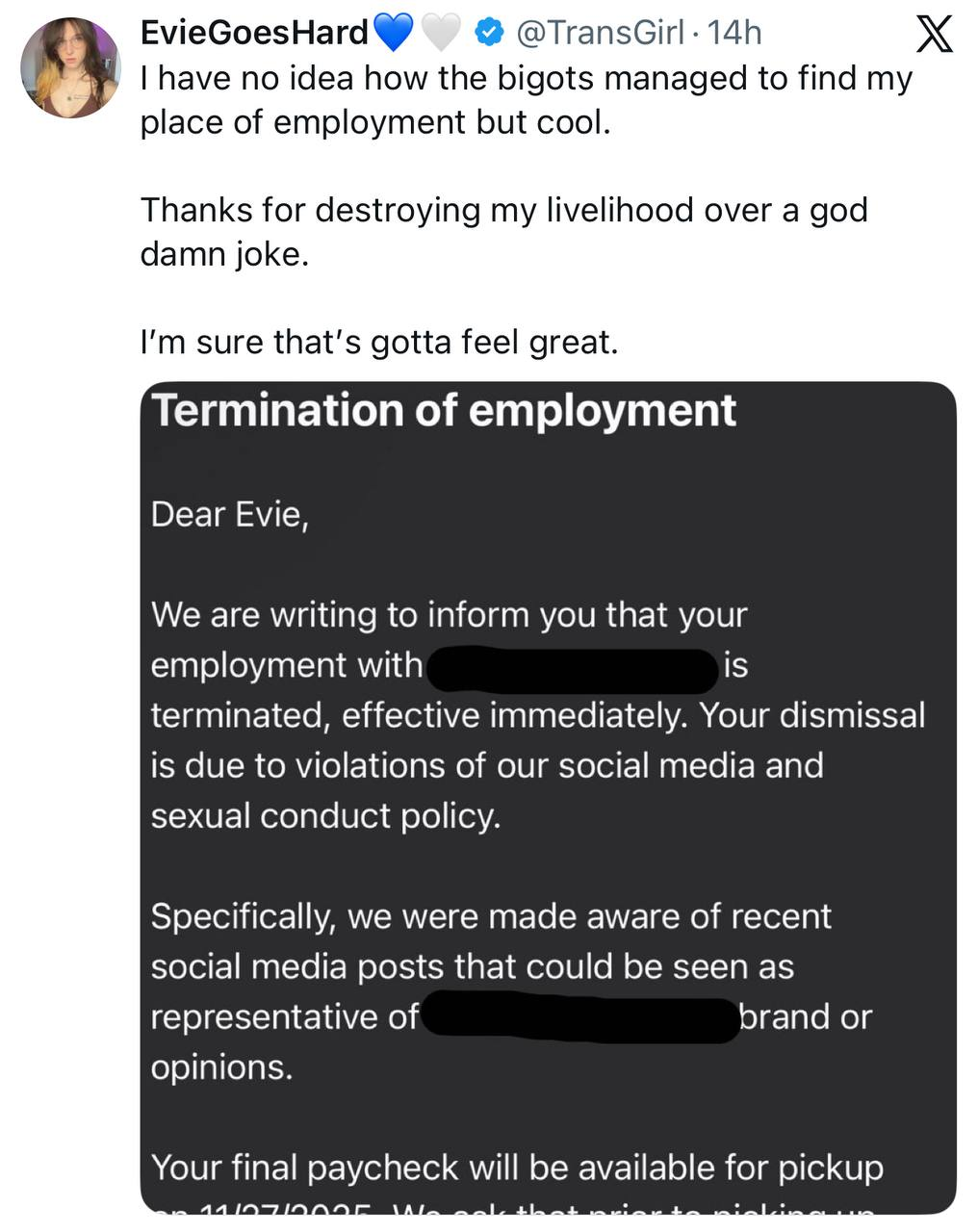Click the 'bigots managed to find' tweet text

click(x=526, y=78)
